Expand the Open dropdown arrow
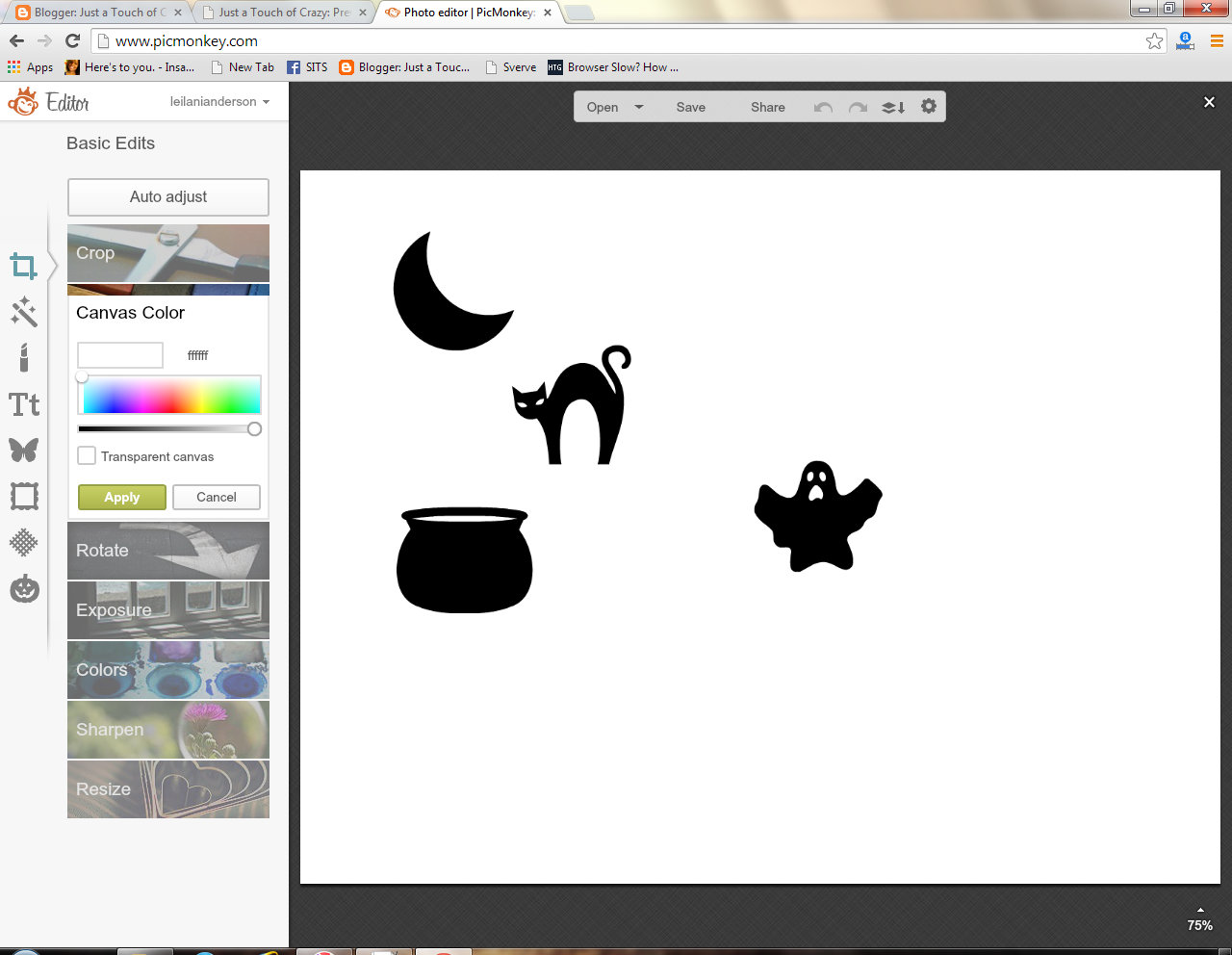The height and width of the screenshot is (955, 1232). click(639, 107)
